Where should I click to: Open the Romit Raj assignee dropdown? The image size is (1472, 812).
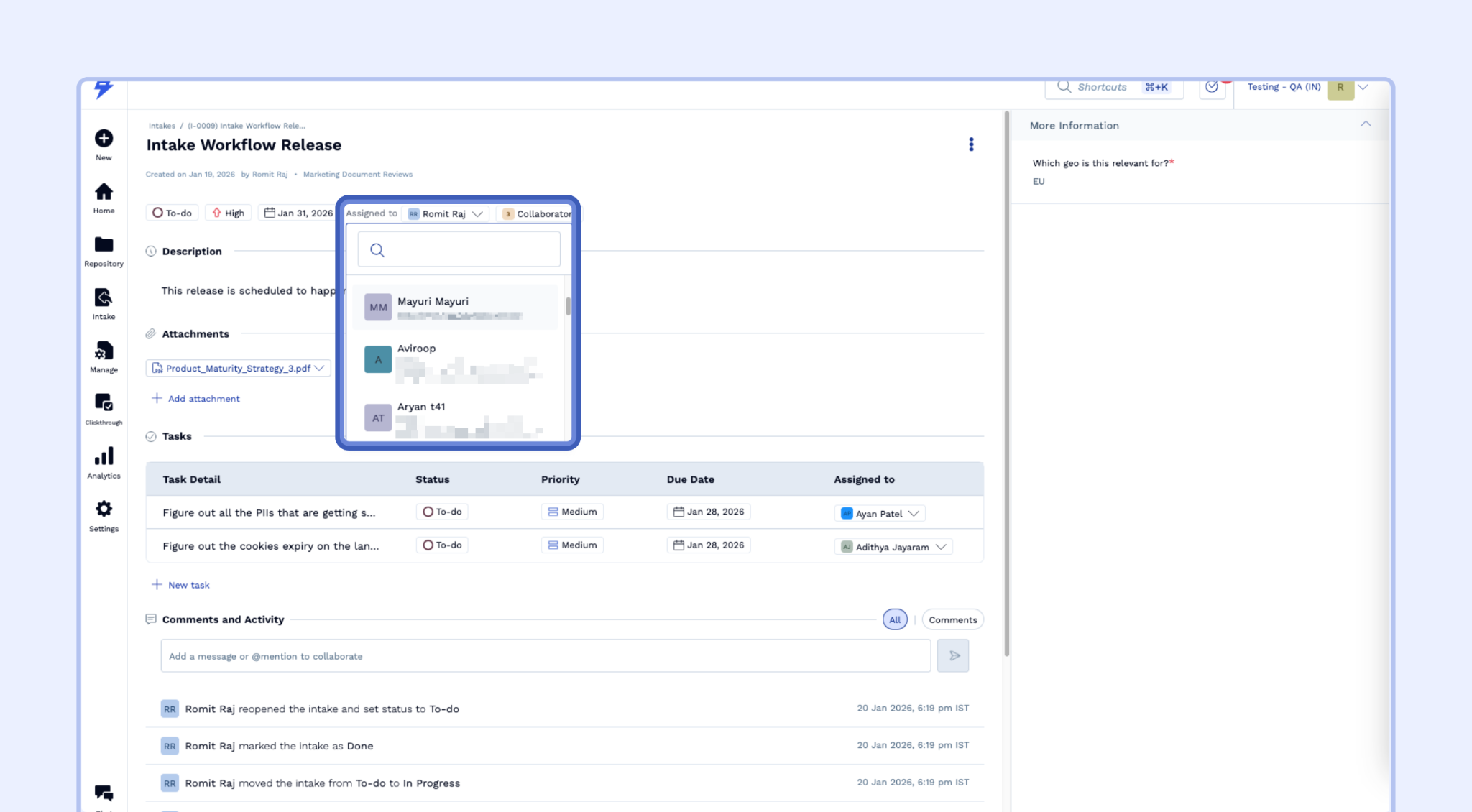(x=446, y=213)
